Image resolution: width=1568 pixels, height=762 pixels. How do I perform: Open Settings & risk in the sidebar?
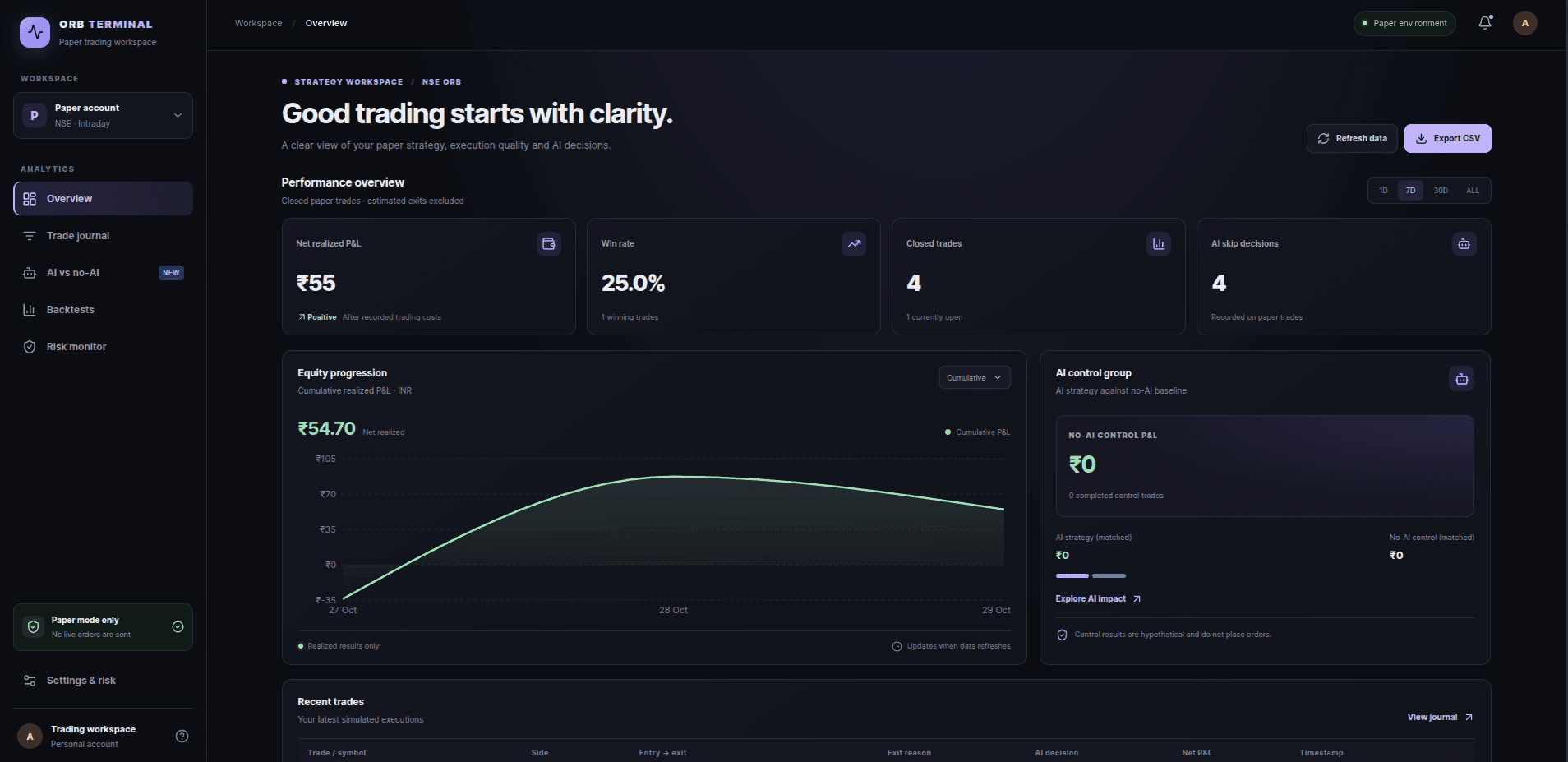point(103,681)
